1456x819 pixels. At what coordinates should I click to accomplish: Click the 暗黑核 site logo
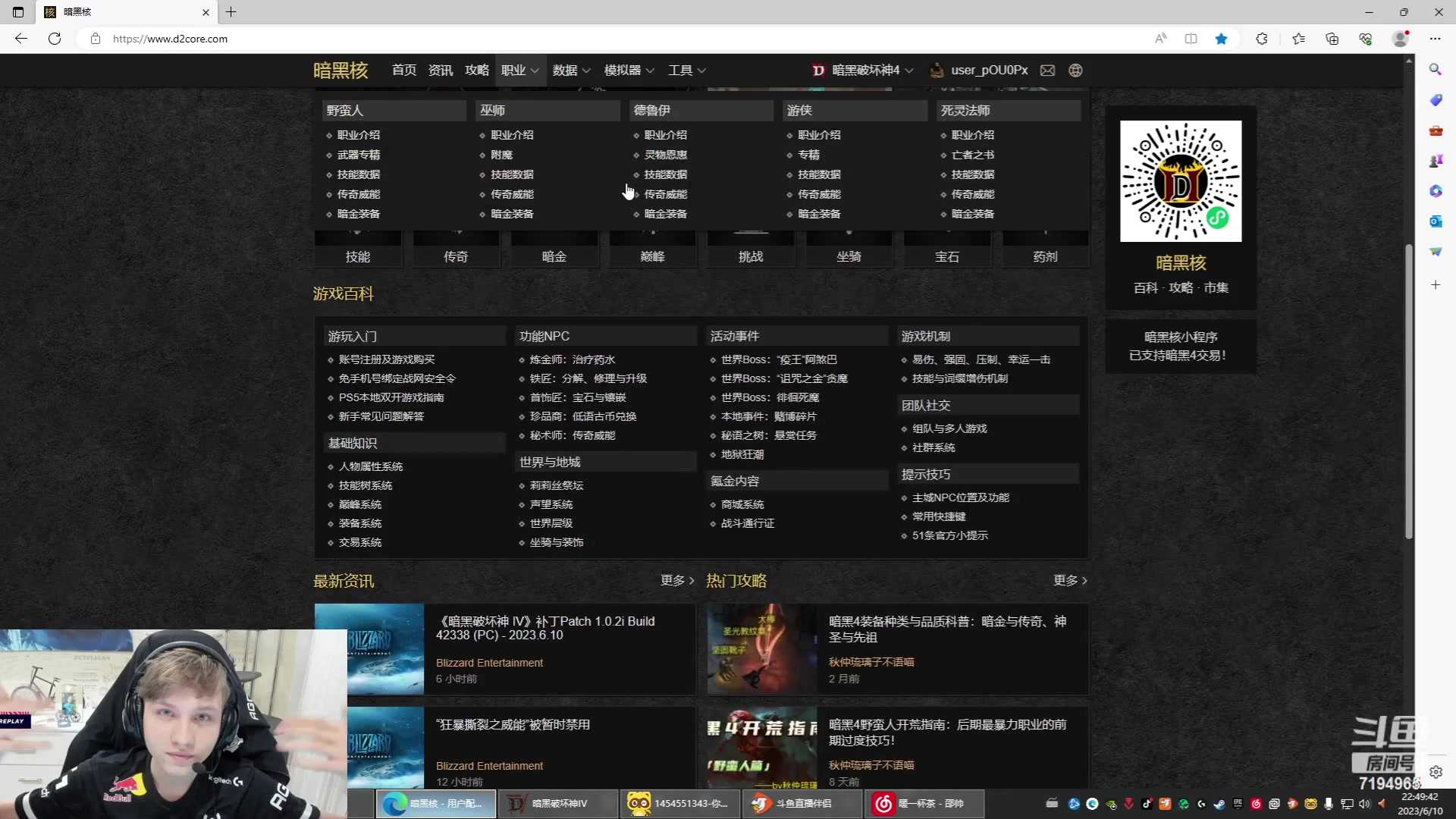coord(340,71)
